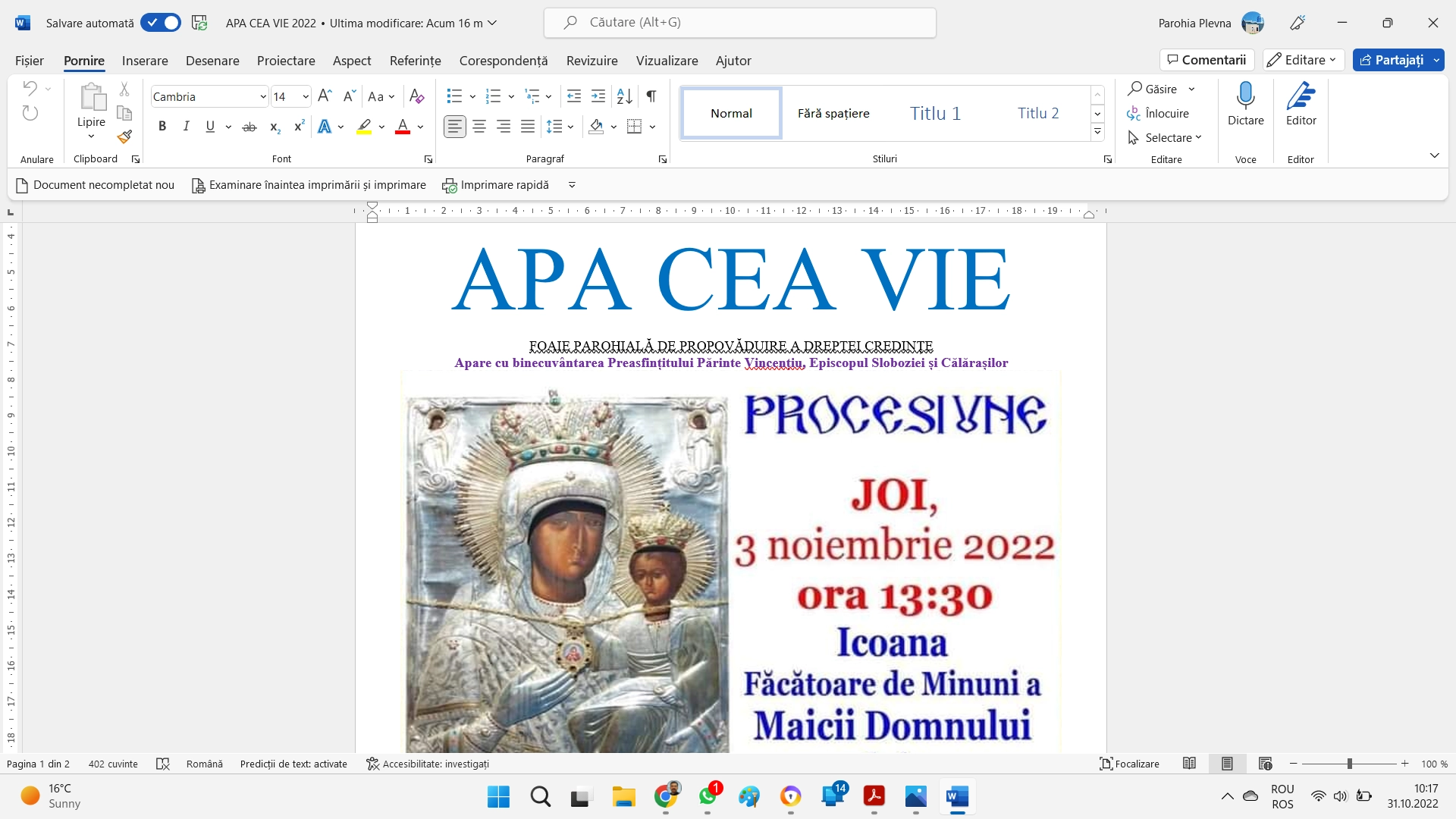Decrease paragraph indent
The height and width of the screenshot is (819, 1456).
coord(574,96)
